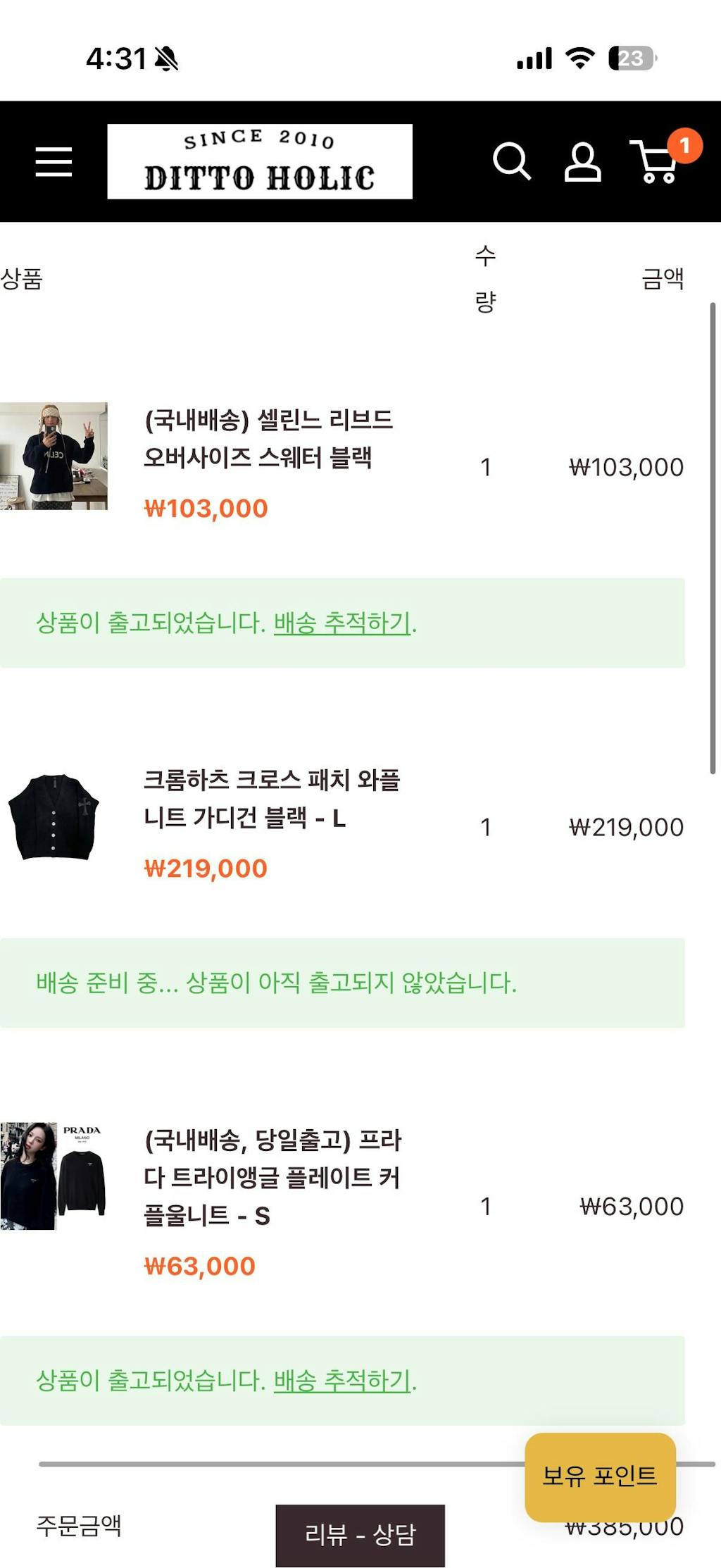Open the Prada knit product thumbnail

point(54,1176)
